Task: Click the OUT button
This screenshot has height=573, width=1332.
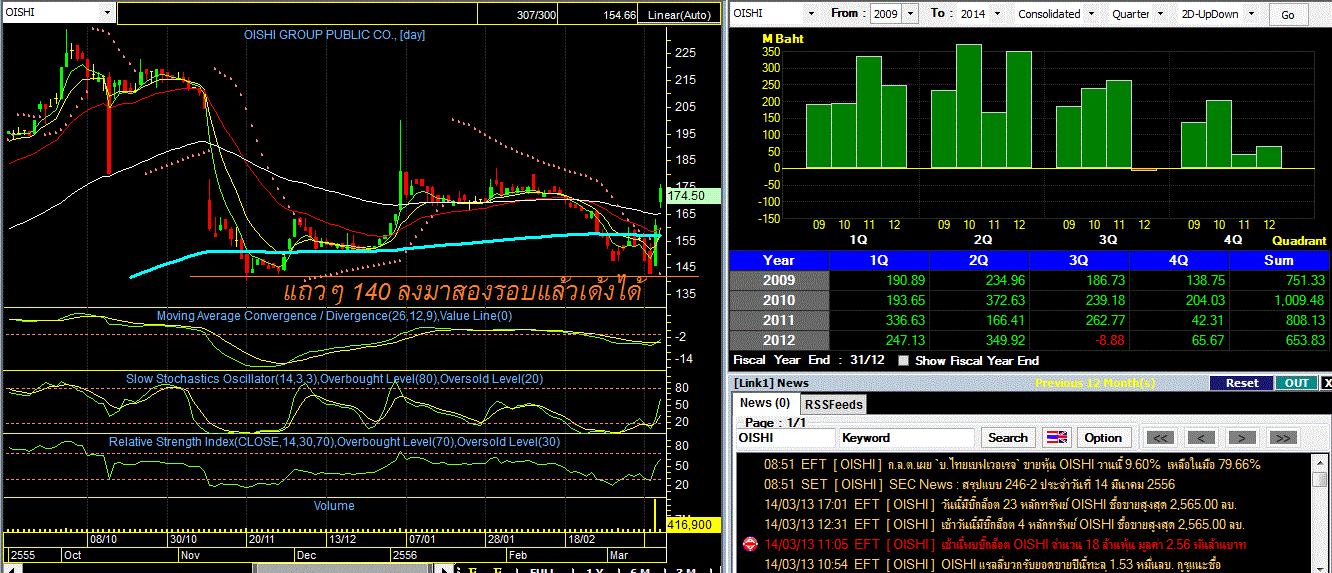Action: pyautogui.click(x=1296, y=383)
